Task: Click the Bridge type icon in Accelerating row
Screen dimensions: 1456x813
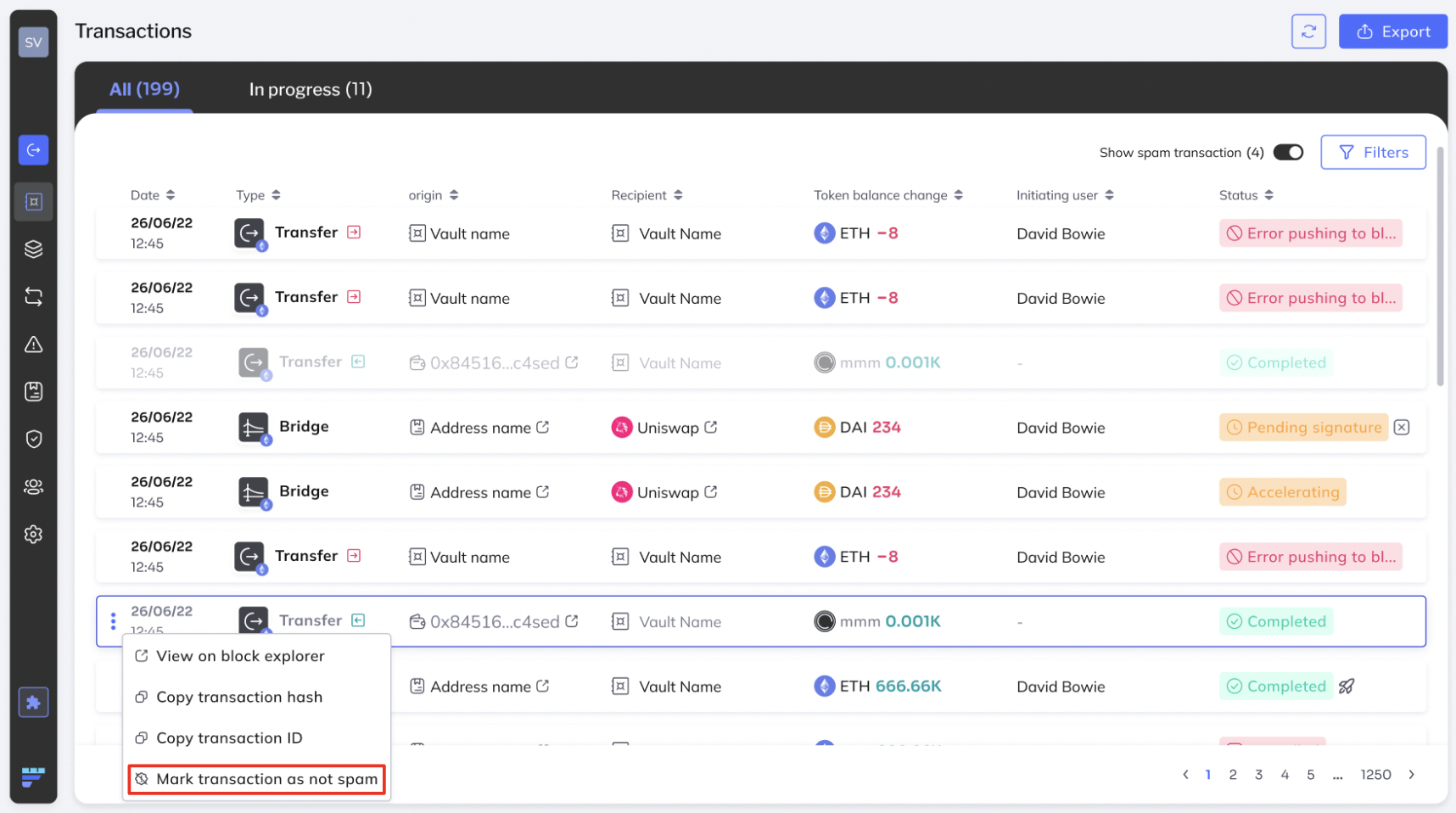Action: coord(254,492)
